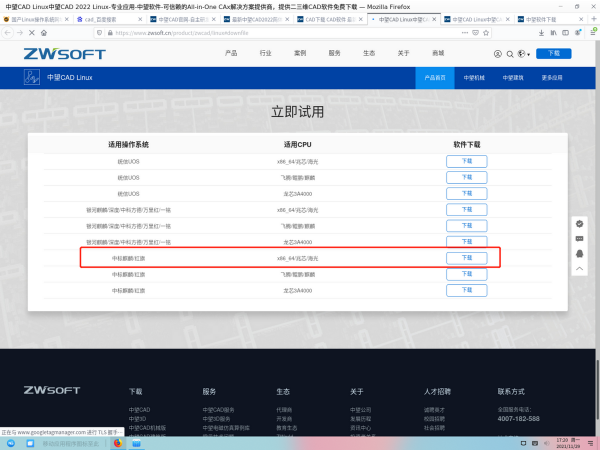The height and width of the screenshot is (450, 600).
Task: Click the Firefox icon in the taskbar
Action: [x=118, y=443]
